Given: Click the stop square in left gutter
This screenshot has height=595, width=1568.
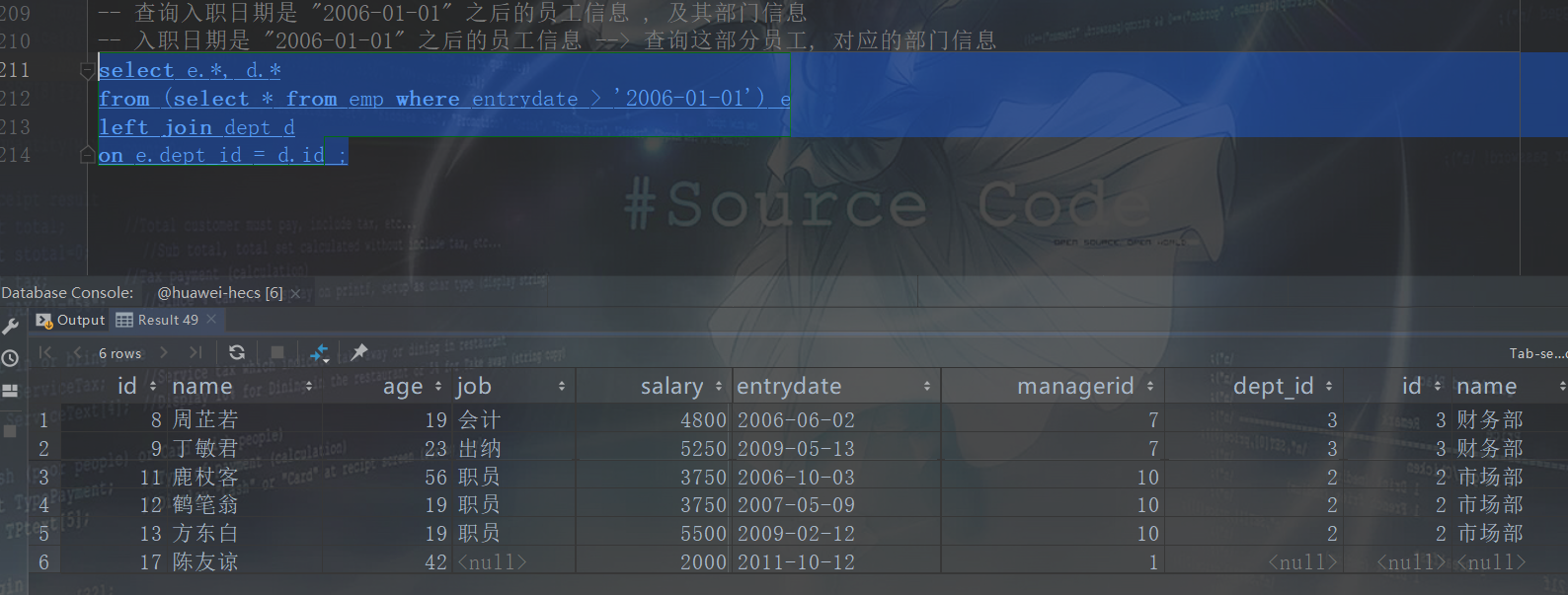Looking at the screenshot, I should [x=10, y=431].
